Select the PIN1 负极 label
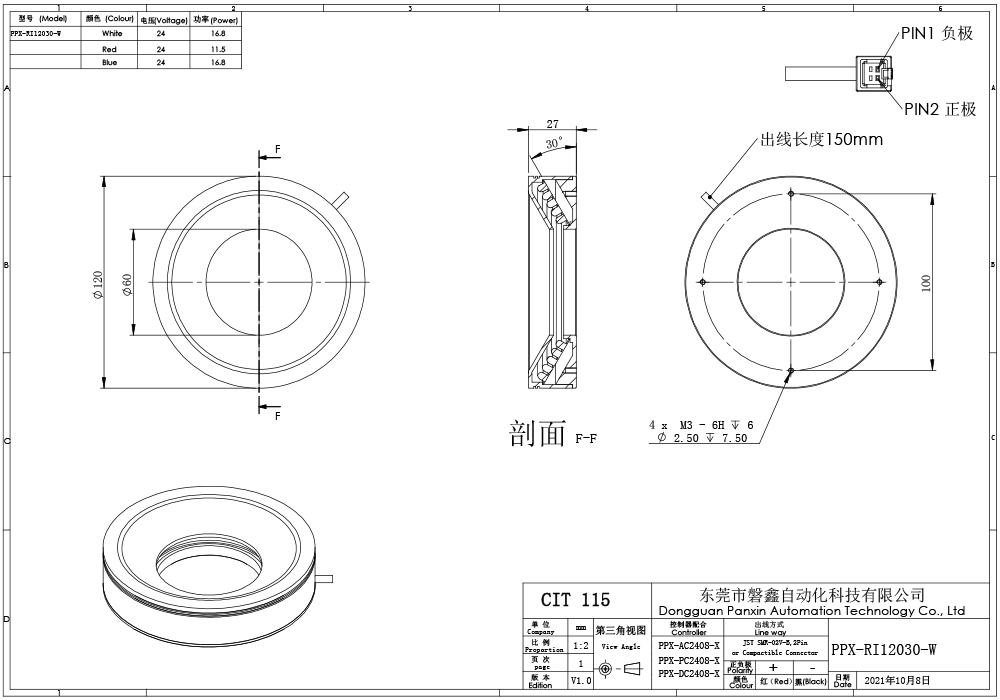1000x700 pixels. pyautogui.click(x=937, y=33)
